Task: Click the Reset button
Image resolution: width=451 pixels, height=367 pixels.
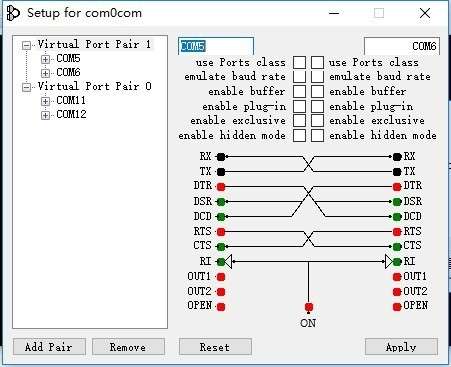Action: [x=215, y=347]
